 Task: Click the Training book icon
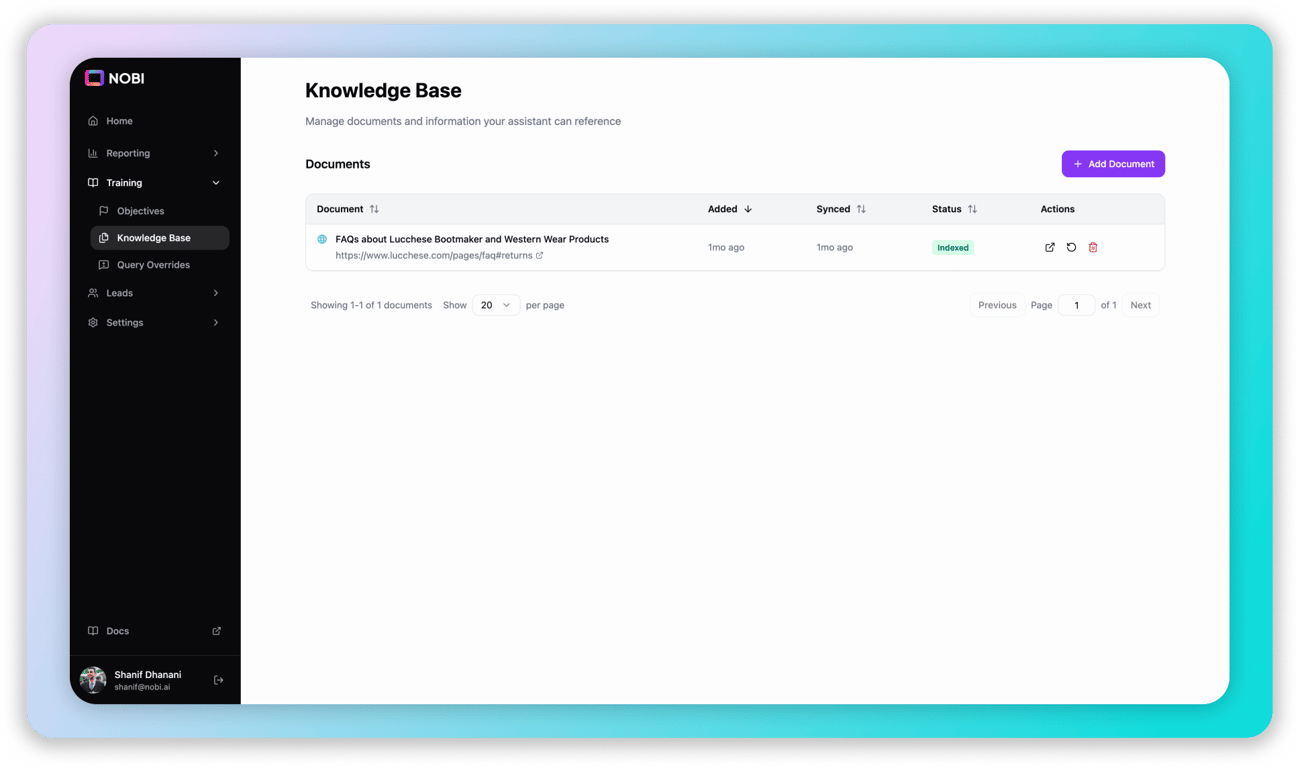pyautogui.click(x=93, y=183)
